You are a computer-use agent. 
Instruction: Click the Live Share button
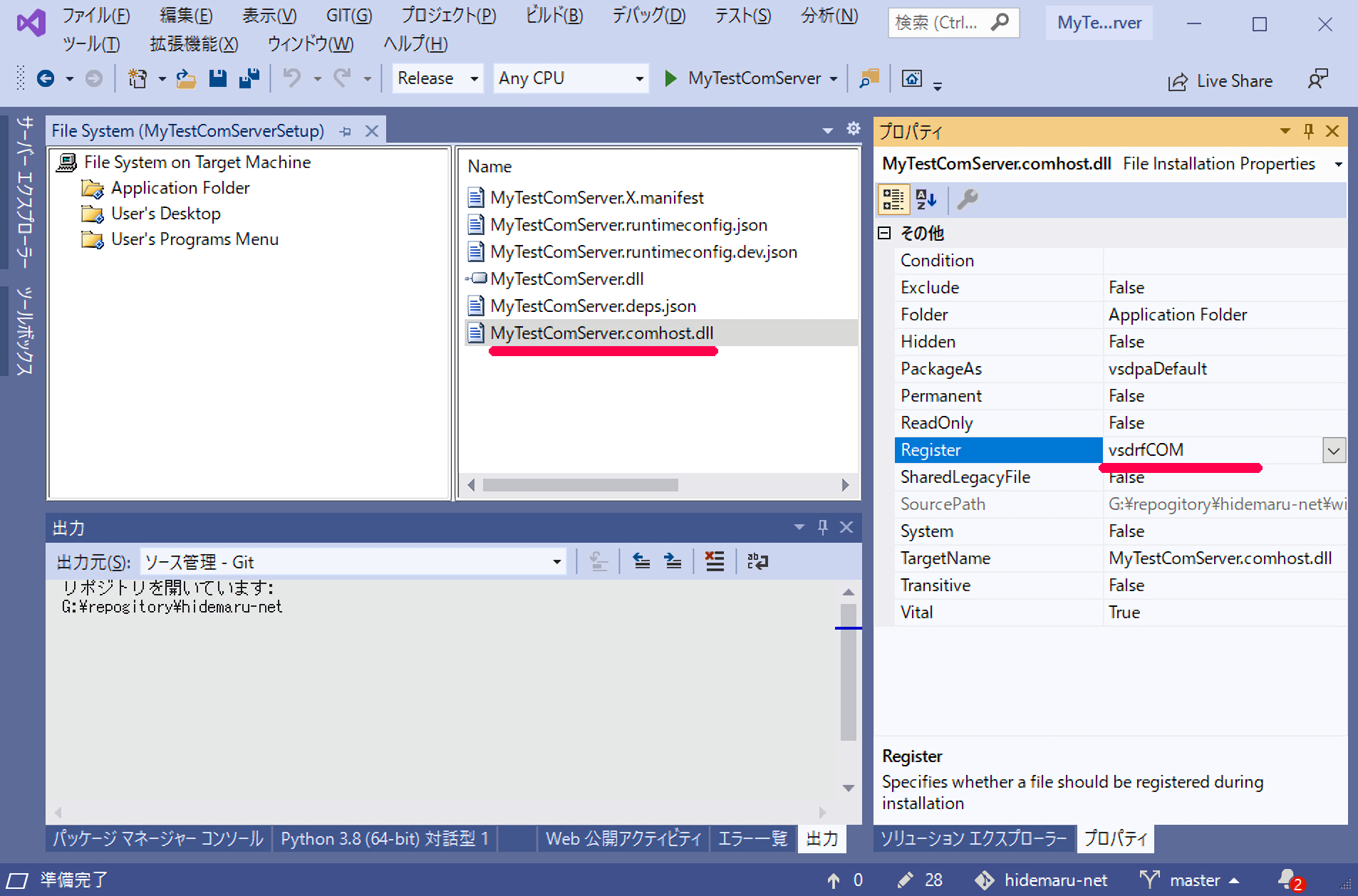[1220, 81]
